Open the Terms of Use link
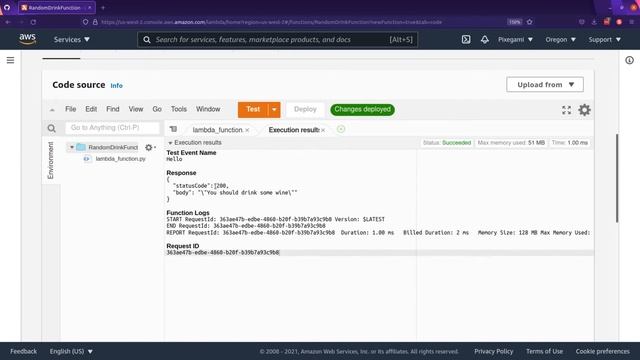Image resolution: width=640 pixels, height=360 pixels. tap(544, 351)
